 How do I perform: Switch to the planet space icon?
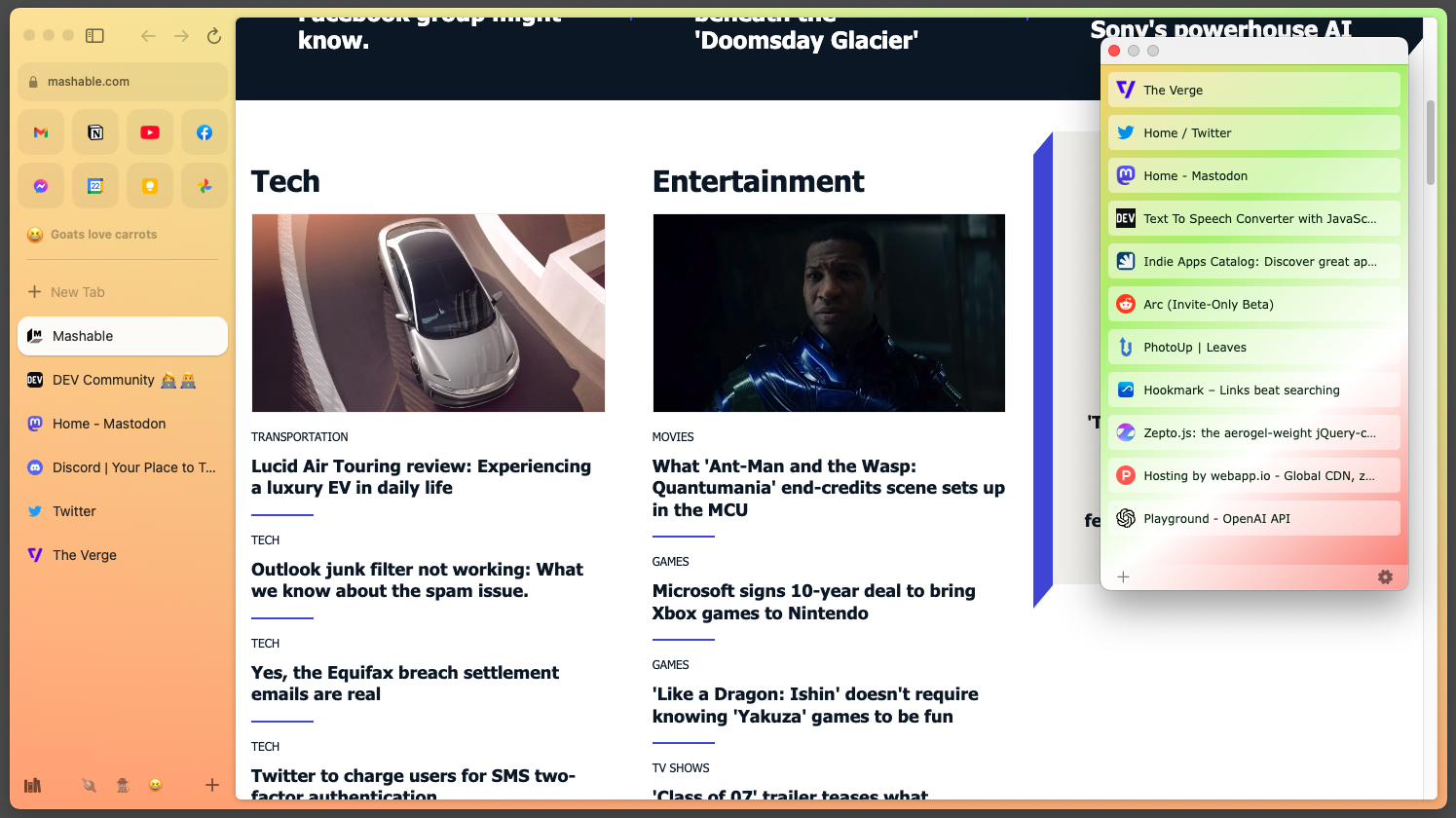coord(90,785)
